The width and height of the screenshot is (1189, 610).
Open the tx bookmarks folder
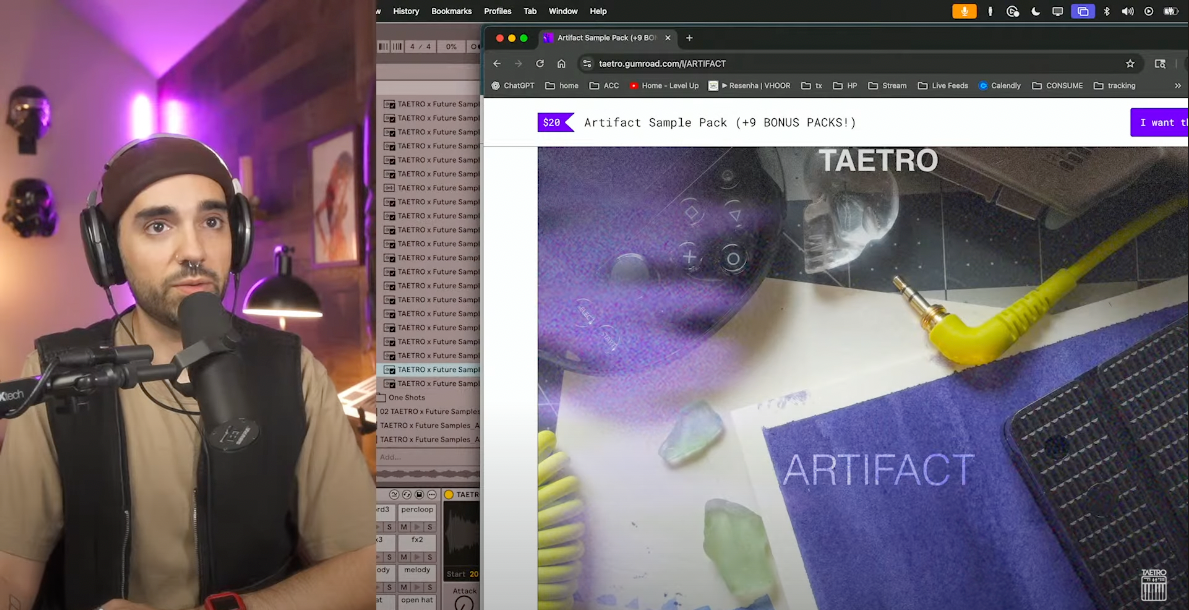pyautogui.click(x=811, y=86)
